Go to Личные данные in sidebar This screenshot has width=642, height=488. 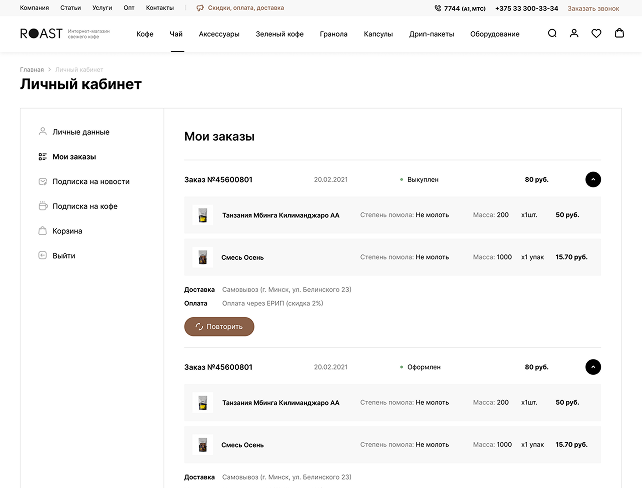coord(81,132)
